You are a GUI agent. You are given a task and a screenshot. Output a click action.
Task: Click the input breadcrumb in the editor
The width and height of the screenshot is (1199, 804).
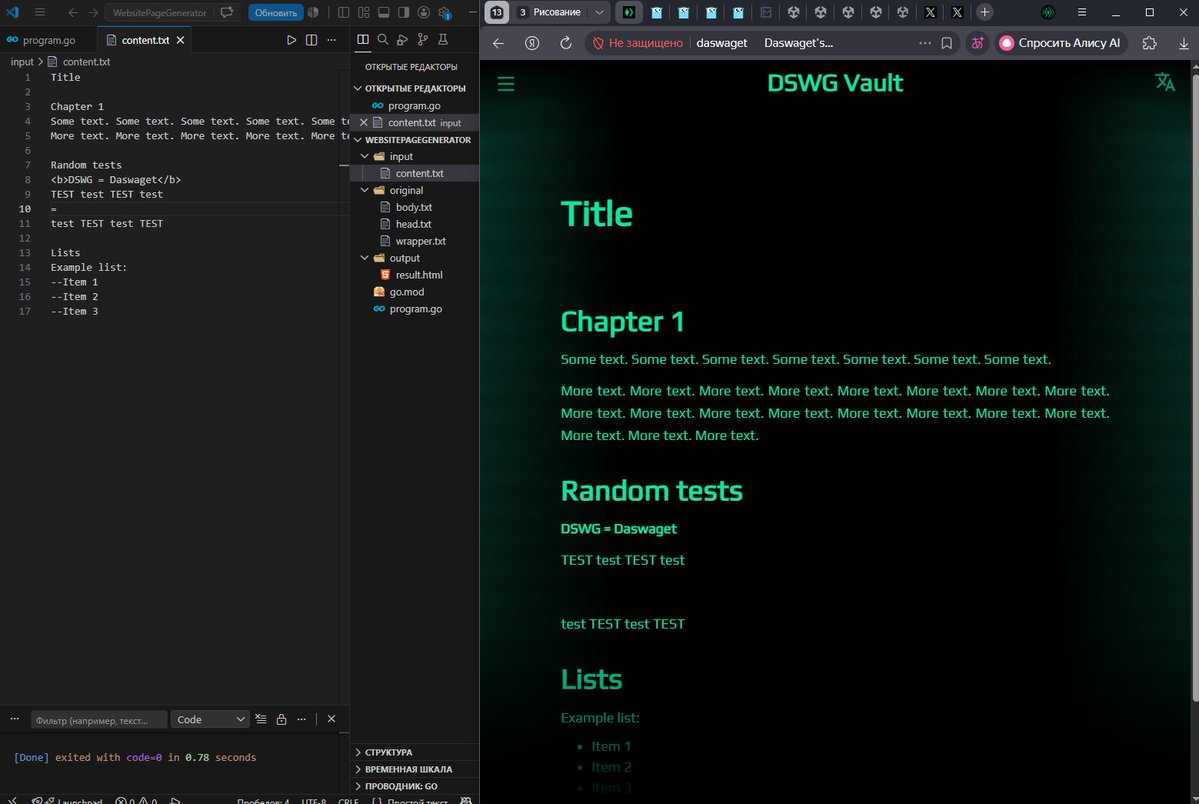click(22, 62)
